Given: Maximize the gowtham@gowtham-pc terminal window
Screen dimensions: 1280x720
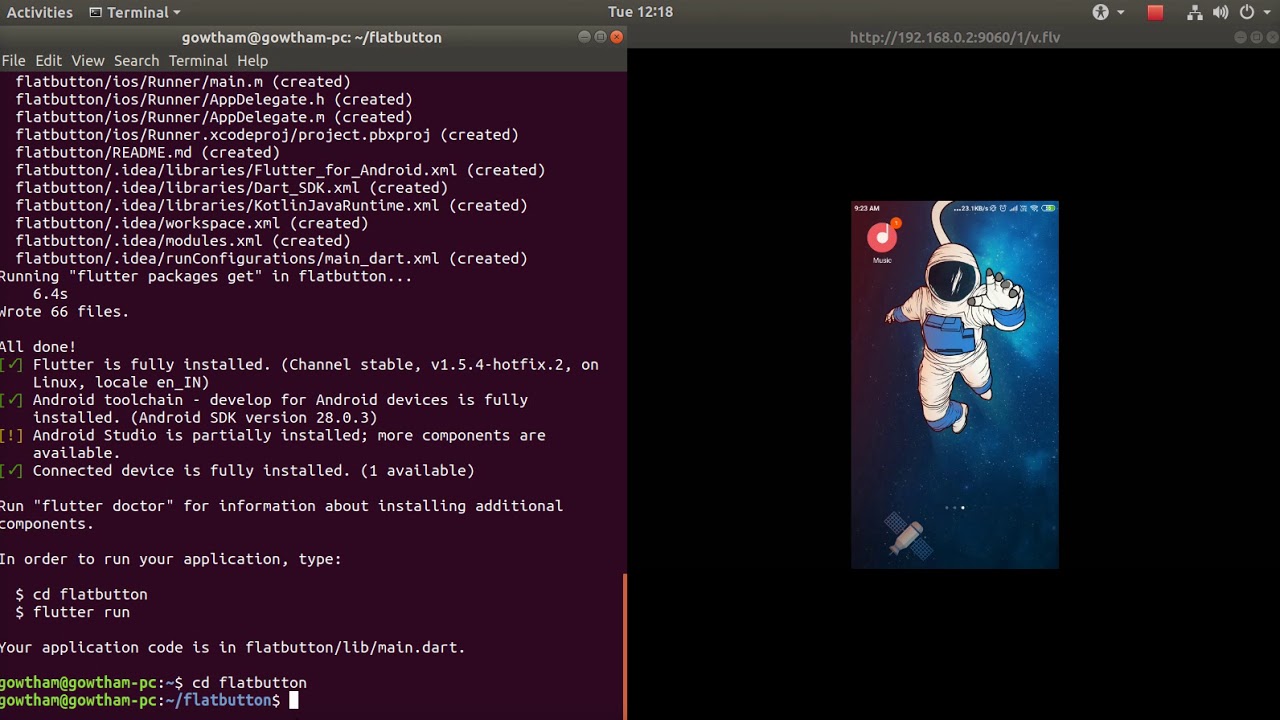Looking at the screenshot, I should coord(600,37).
